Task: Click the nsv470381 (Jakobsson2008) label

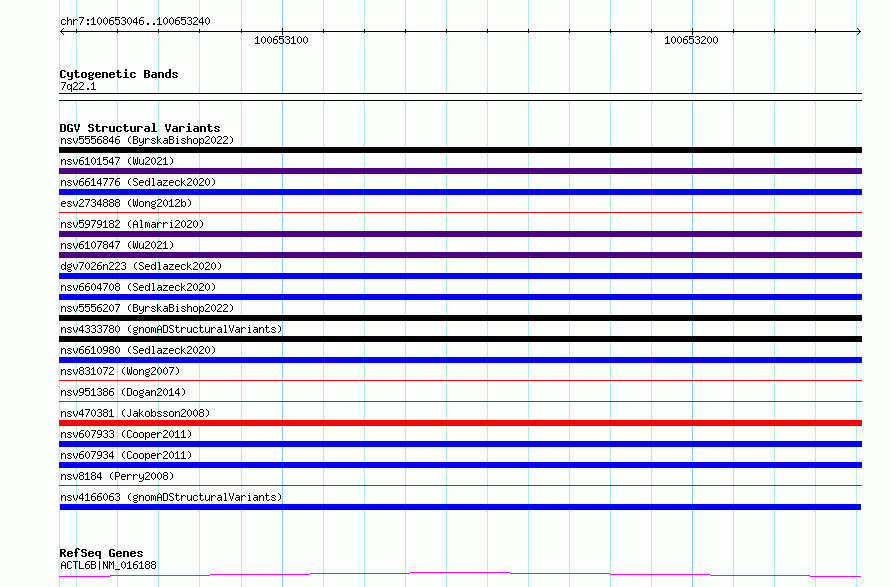Action: (135, 413)
